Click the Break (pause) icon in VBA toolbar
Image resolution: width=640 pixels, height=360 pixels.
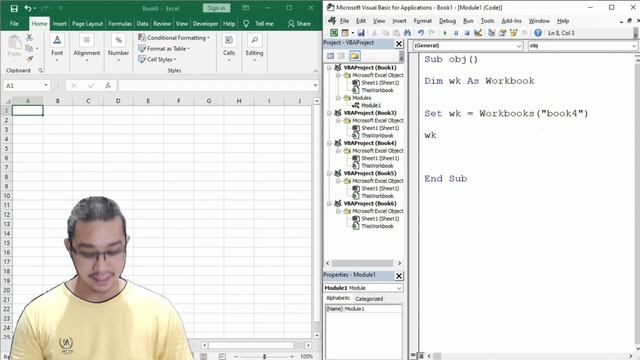[456, 33]
